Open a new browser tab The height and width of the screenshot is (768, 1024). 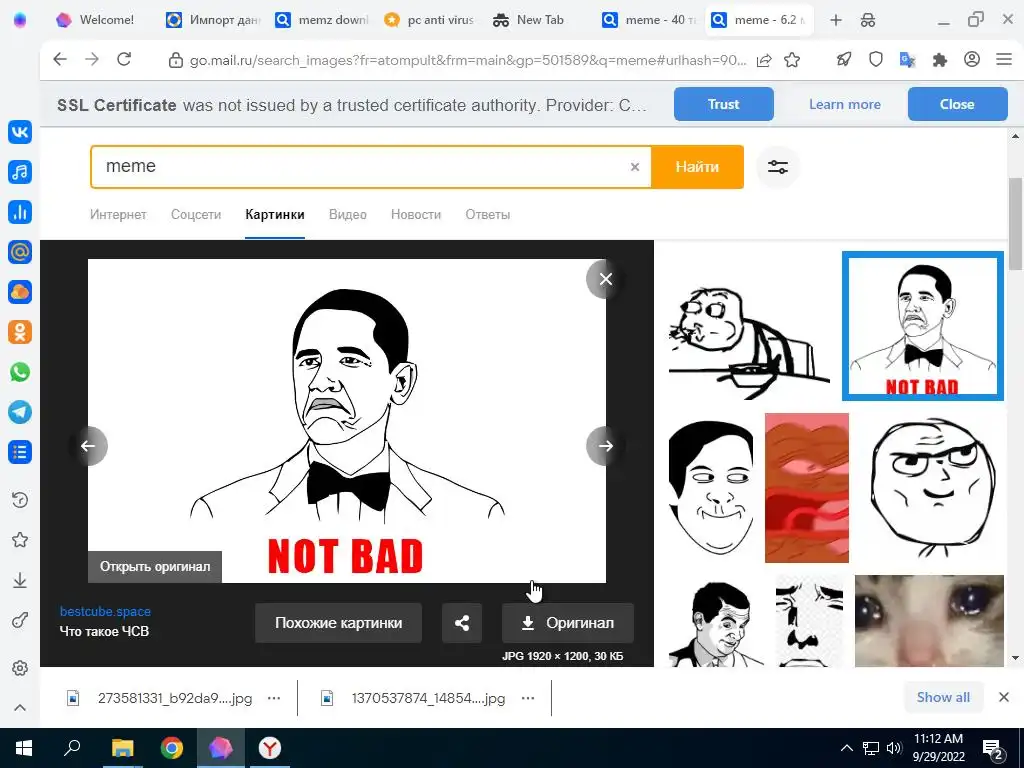835,20
